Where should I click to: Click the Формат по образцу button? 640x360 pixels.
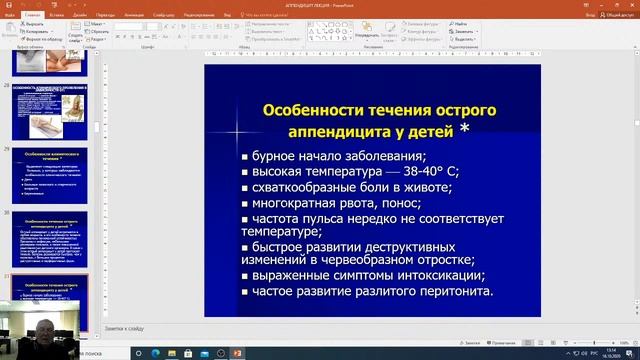pos(42,39)
